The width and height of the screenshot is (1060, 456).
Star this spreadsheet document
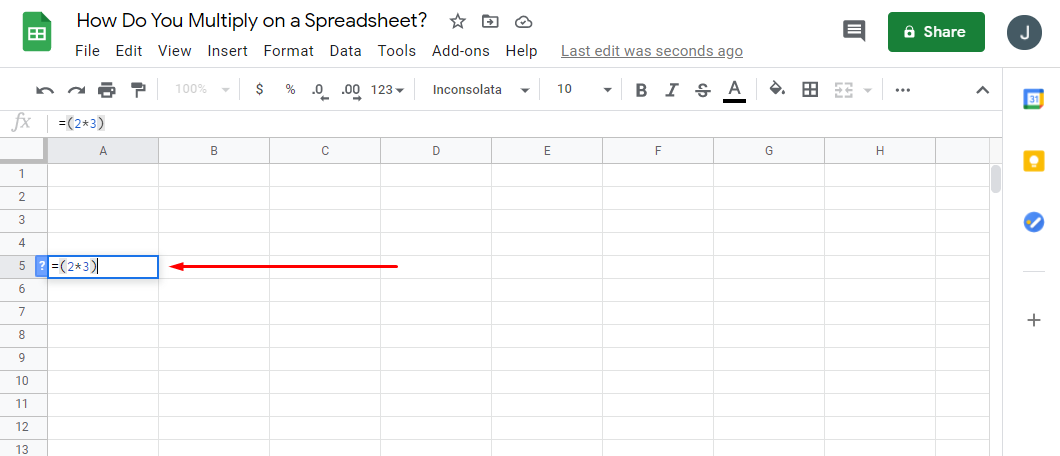[x=458, y=21]
